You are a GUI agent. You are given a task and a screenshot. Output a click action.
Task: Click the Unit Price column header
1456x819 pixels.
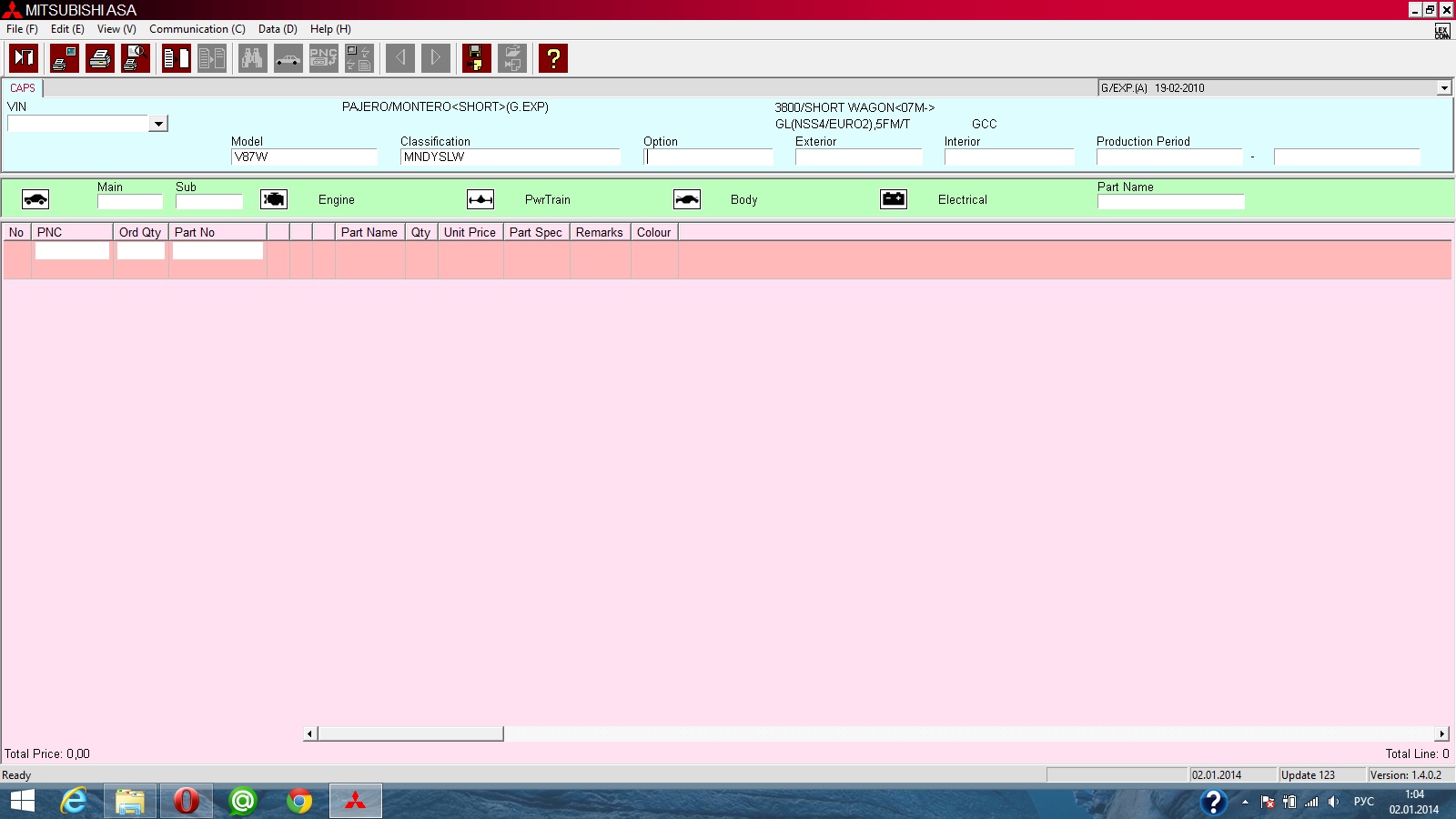[x=470, y=232]
